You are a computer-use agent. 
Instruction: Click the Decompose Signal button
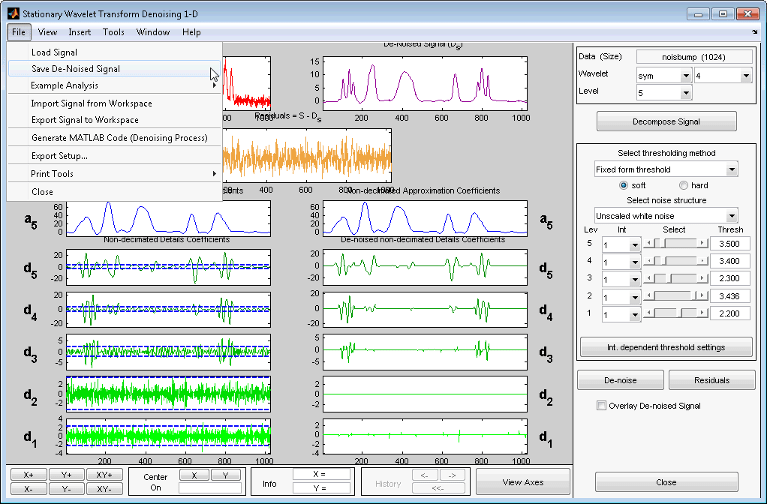[x=666, y=121]
